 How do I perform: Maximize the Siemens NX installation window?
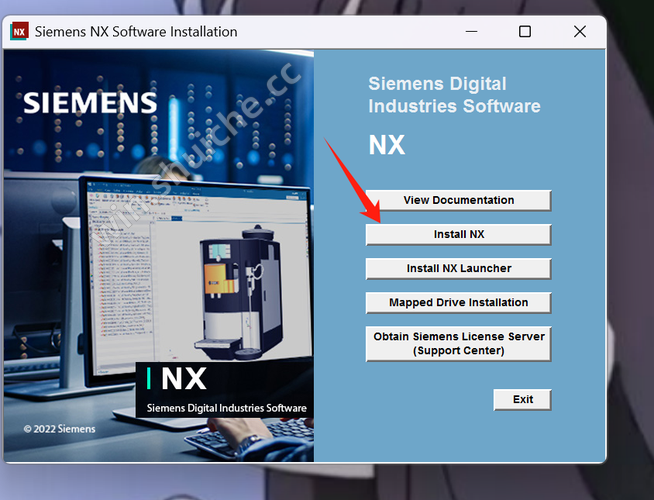[x=525, y=32]
